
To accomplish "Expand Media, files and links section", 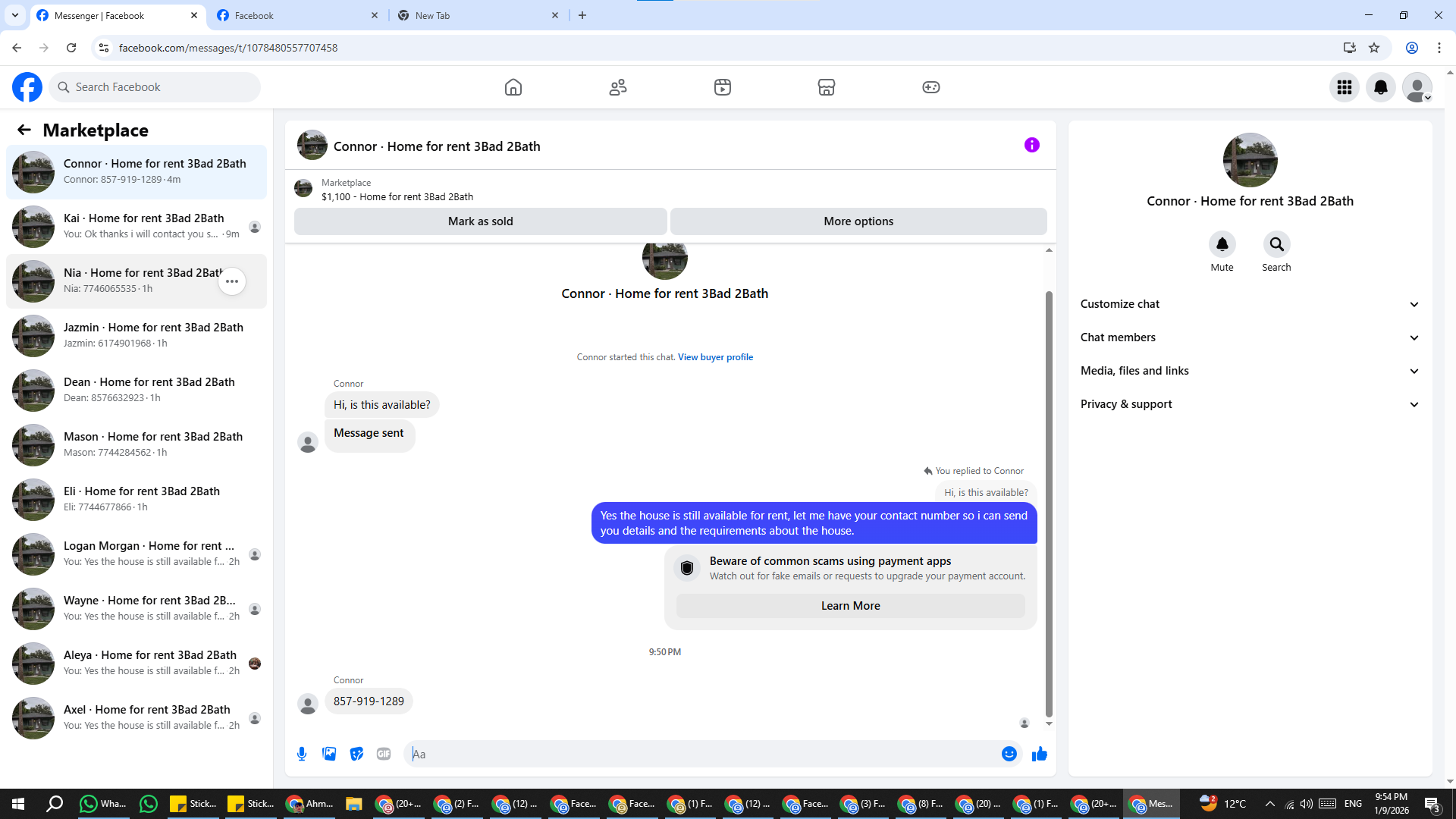I will click(1249, 371).
